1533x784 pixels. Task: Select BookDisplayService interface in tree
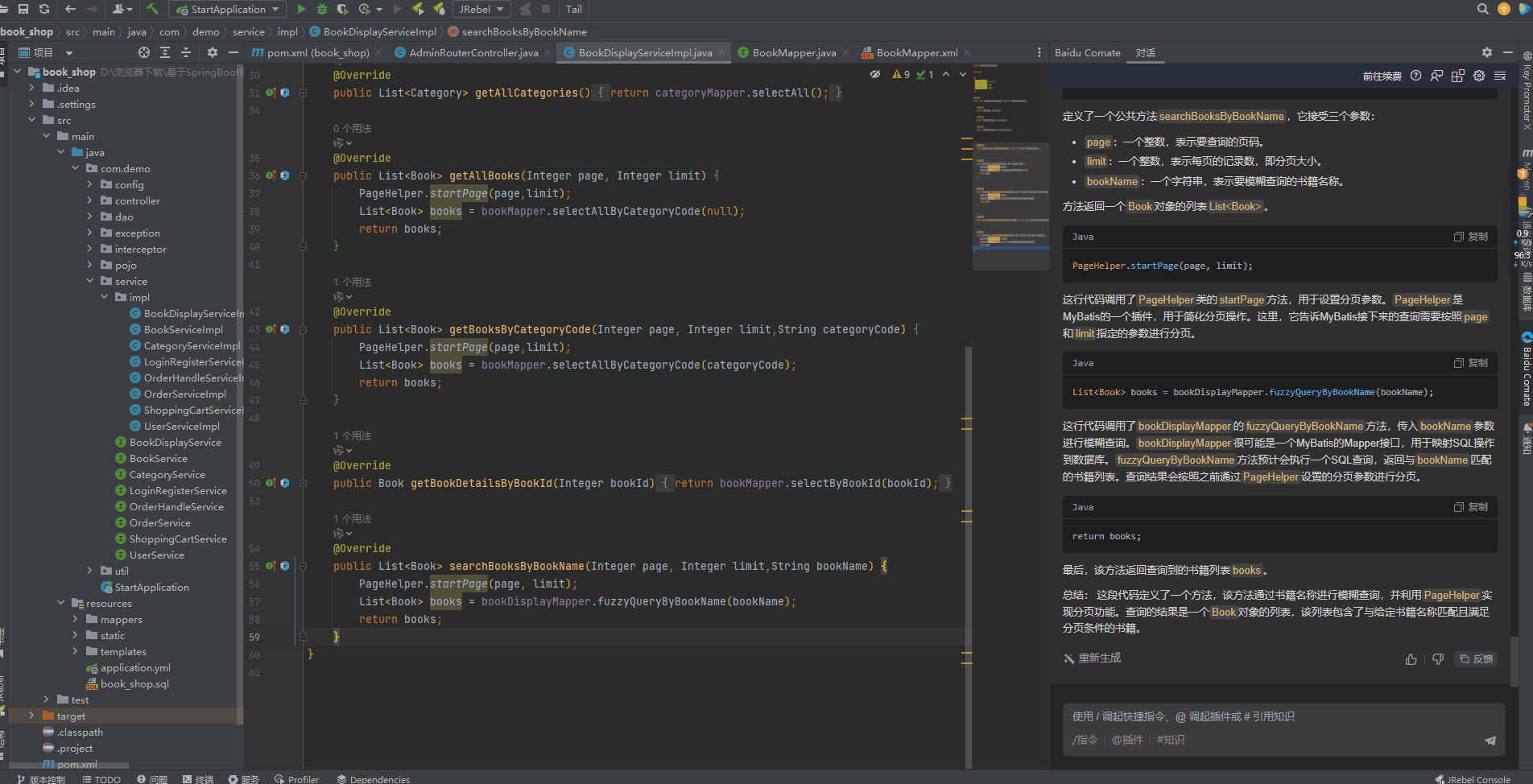pyautogui.click(x=167, y=442)
